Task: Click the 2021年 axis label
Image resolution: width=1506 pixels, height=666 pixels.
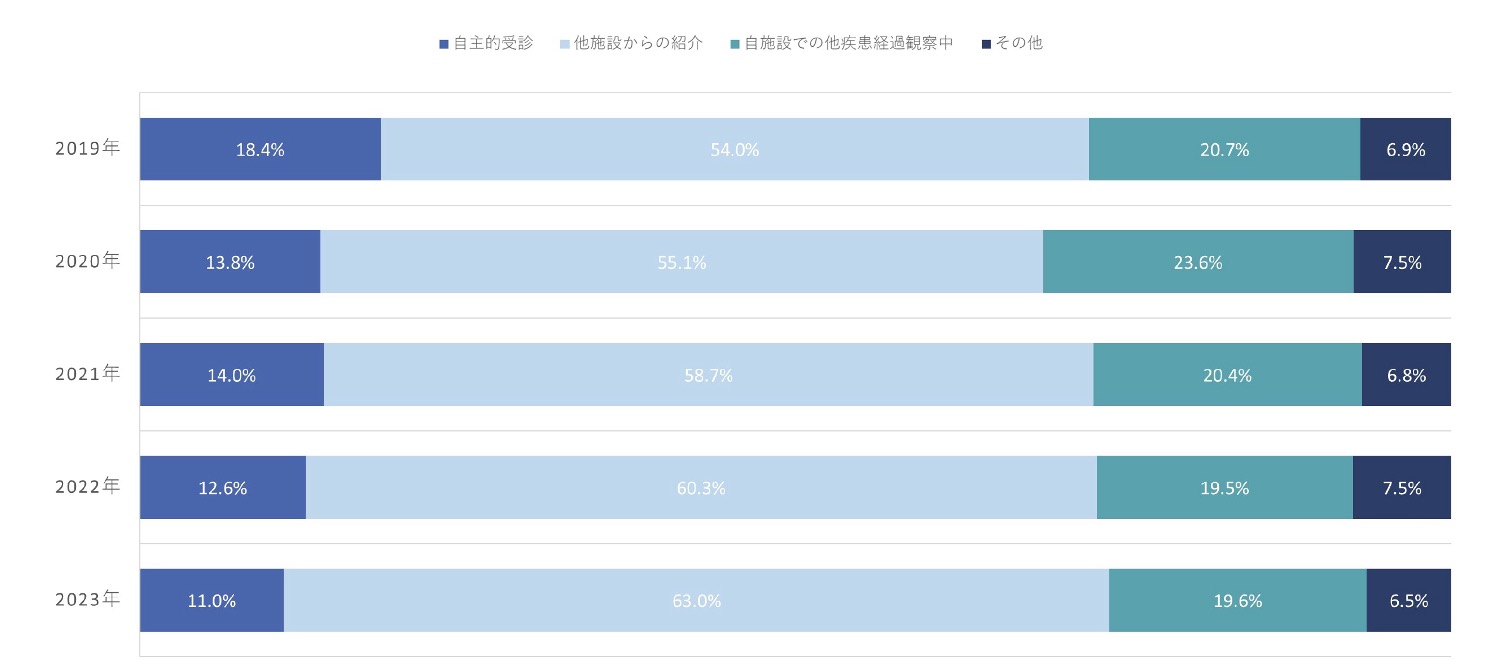Action: pos(87,374)
